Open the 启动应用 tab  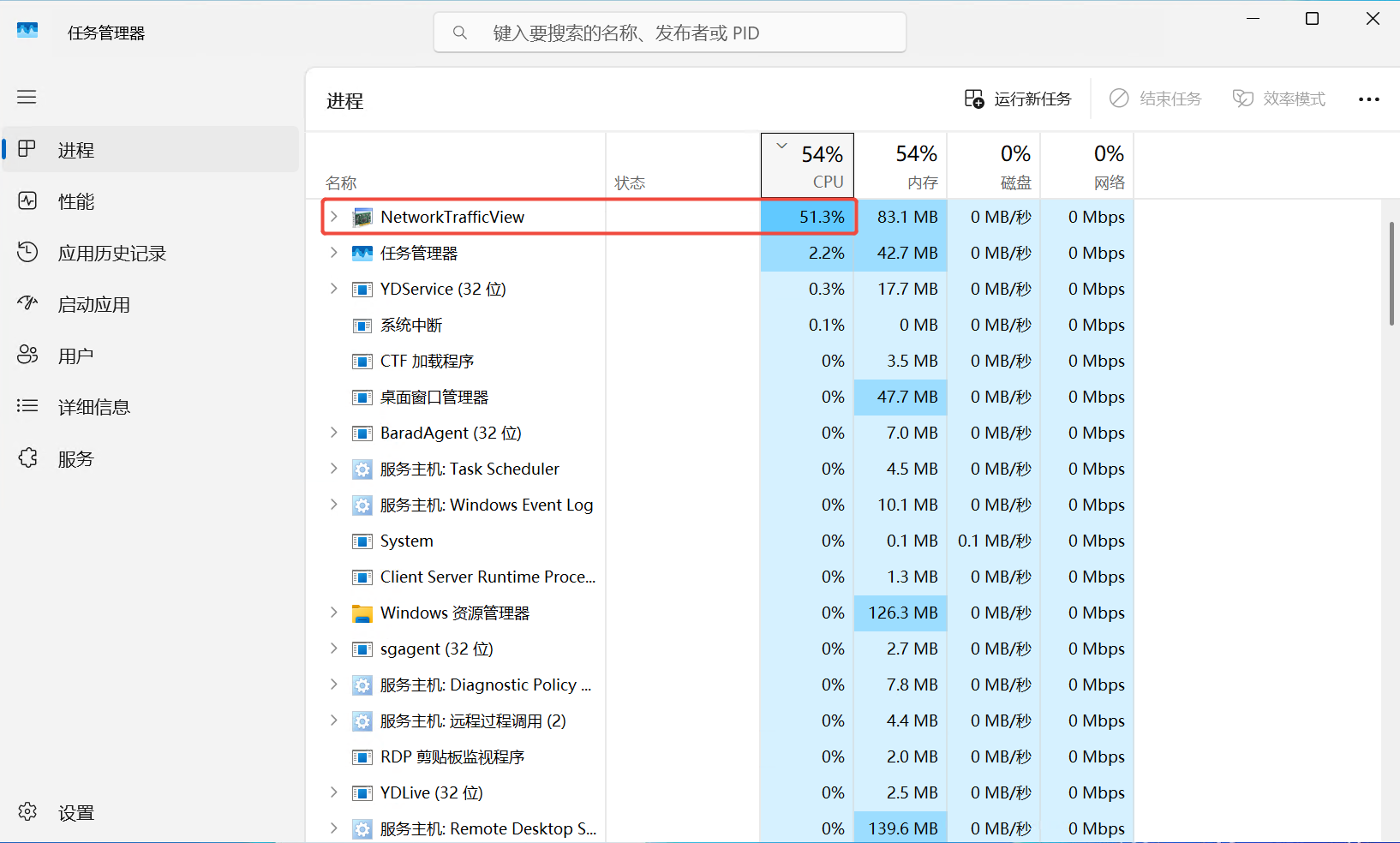[151, 304]
